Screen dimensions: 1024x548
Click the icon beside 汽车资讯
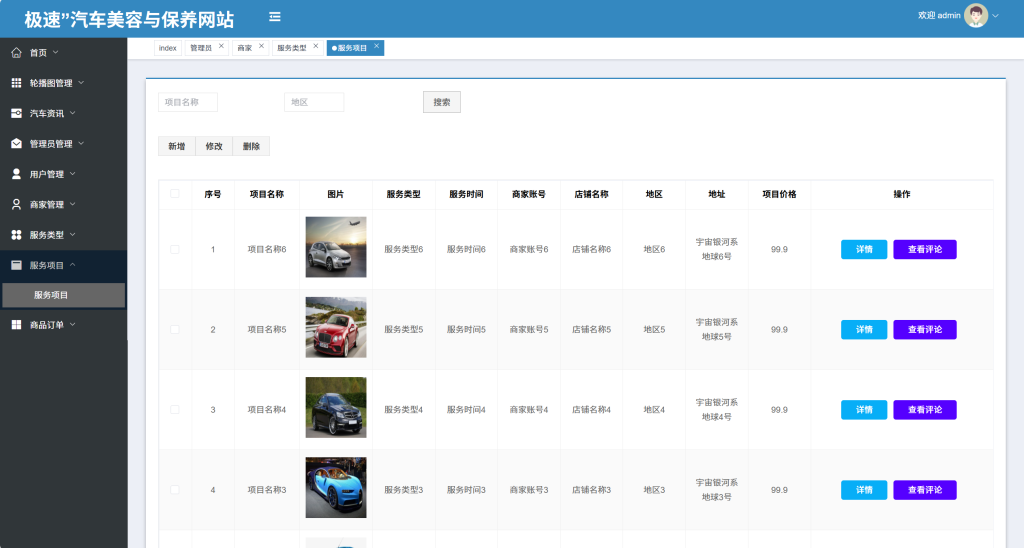click(16, 113)
